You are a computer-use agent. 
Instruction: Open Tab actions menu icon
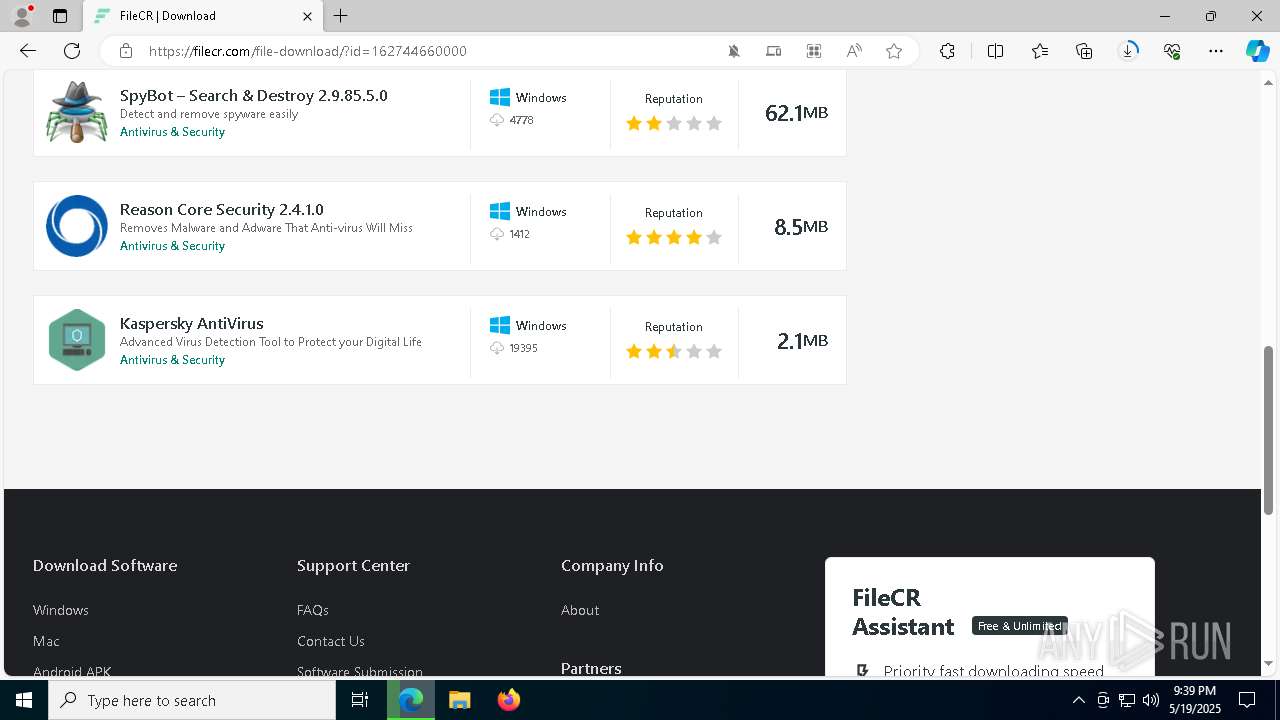point(60,16)
